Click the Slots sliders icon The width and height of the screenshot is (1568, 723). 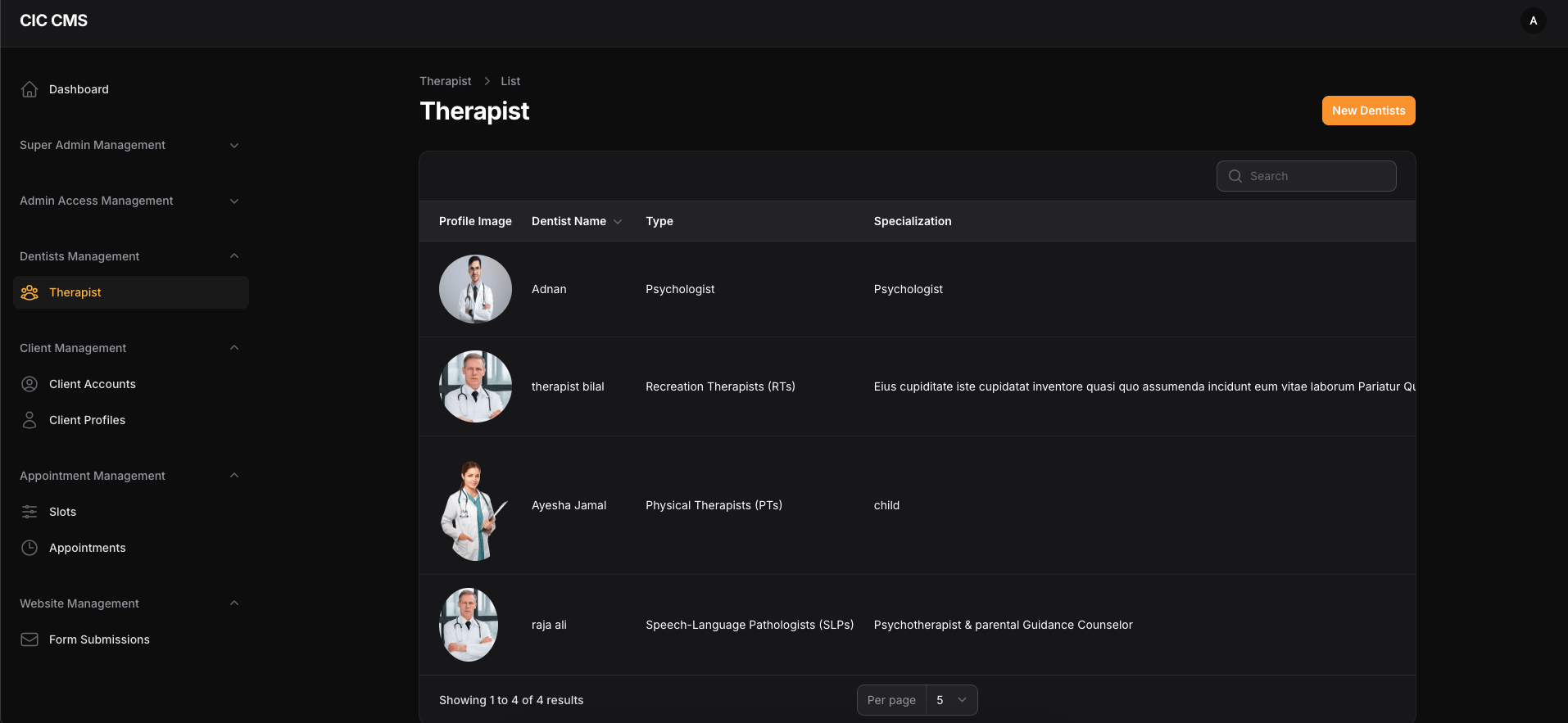[29, 512]
